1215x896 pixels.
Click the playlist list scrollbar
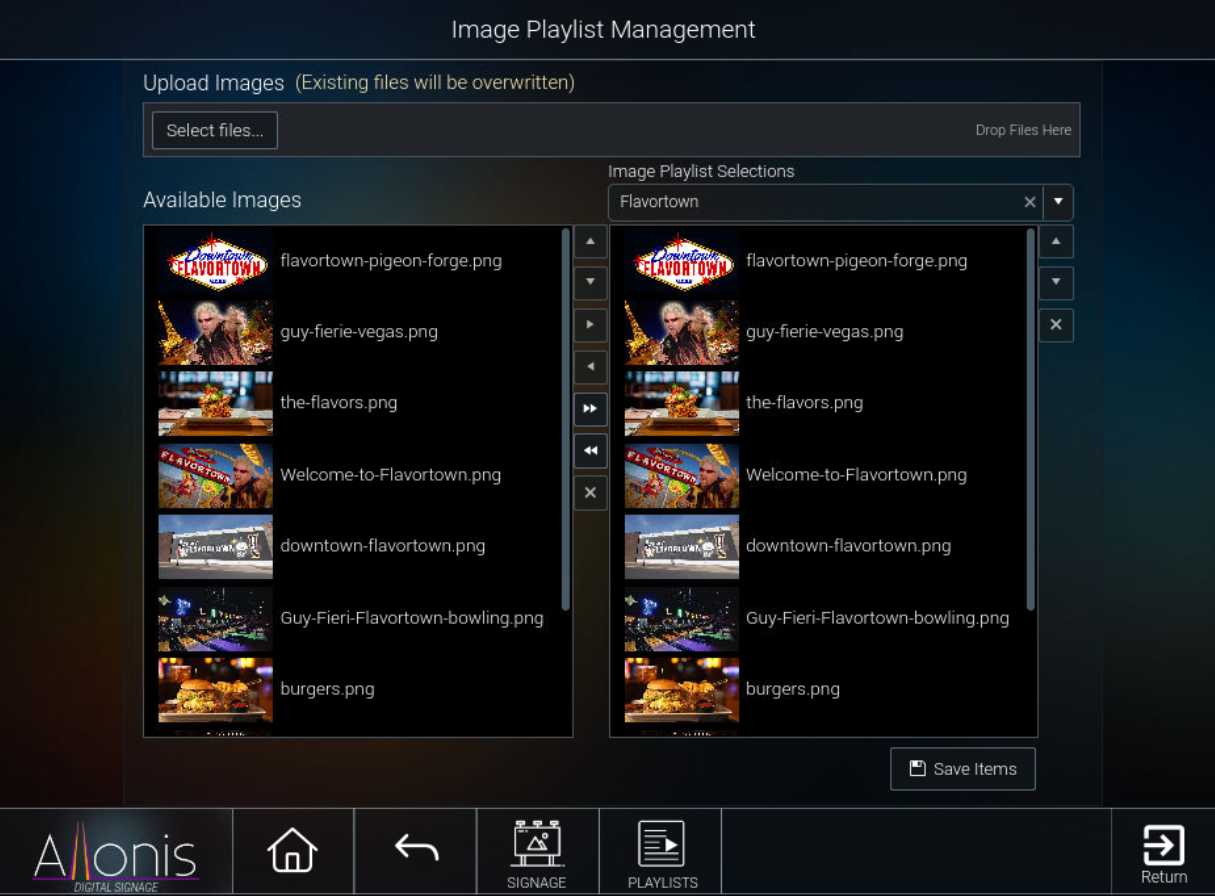1031,420
